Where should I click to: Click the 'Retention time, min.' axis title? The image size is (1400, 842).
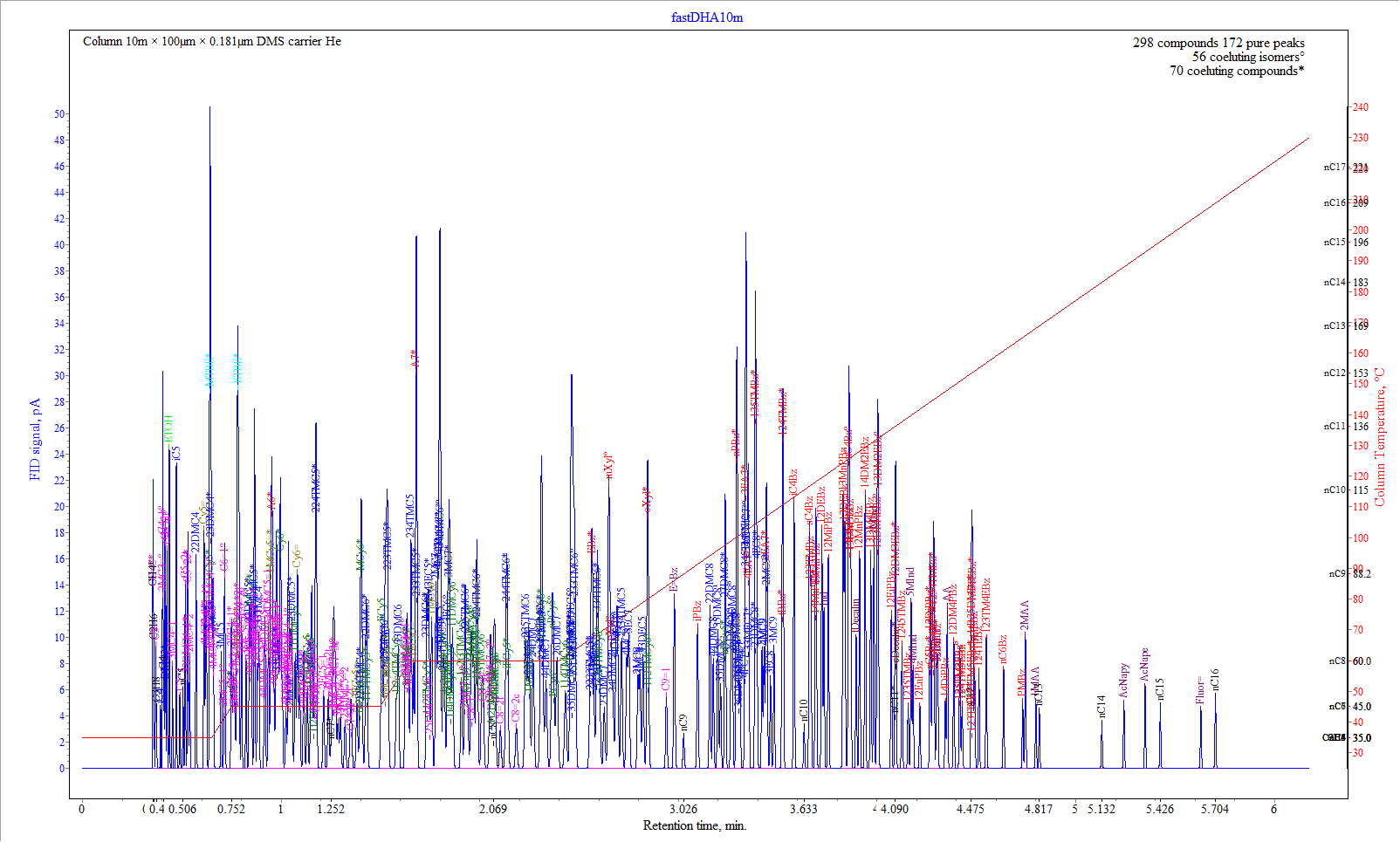pos(695,825)
